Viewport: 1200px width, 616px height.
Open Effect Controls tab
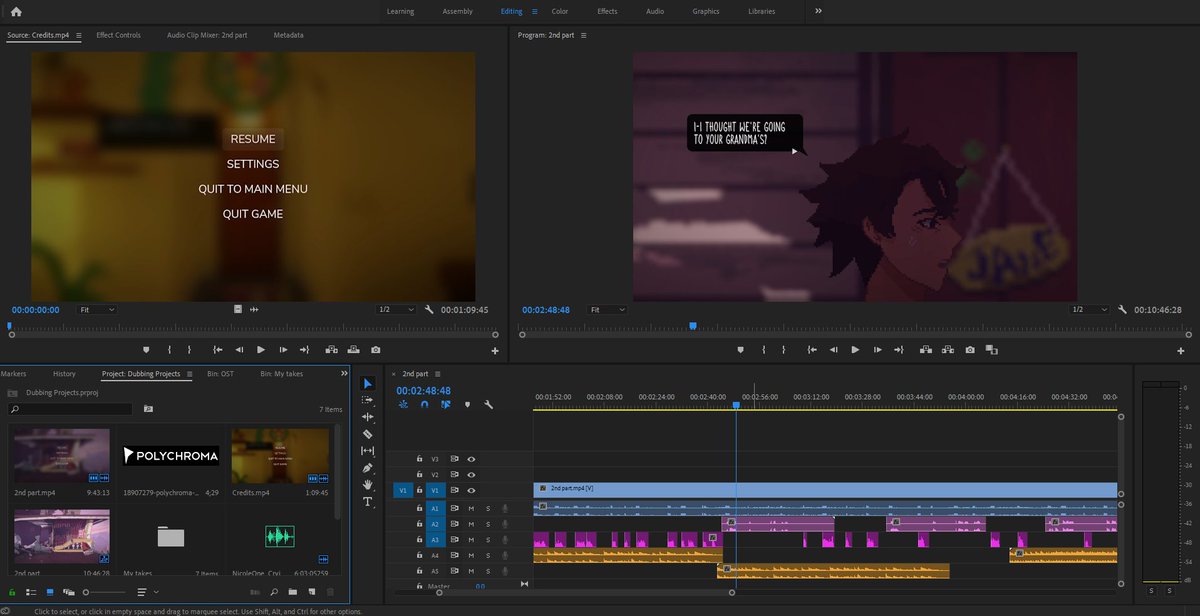pyautogui.click(x=118, y=35)
